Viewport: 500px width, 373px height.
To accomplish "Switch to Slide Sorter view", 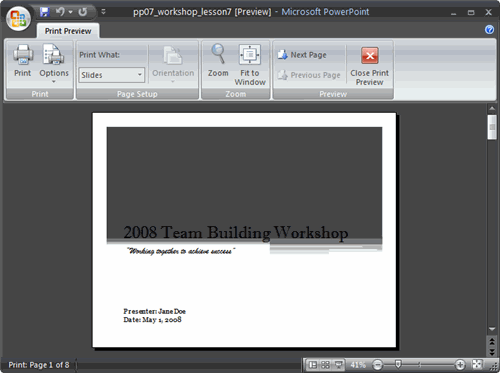I will click(325, 365).
